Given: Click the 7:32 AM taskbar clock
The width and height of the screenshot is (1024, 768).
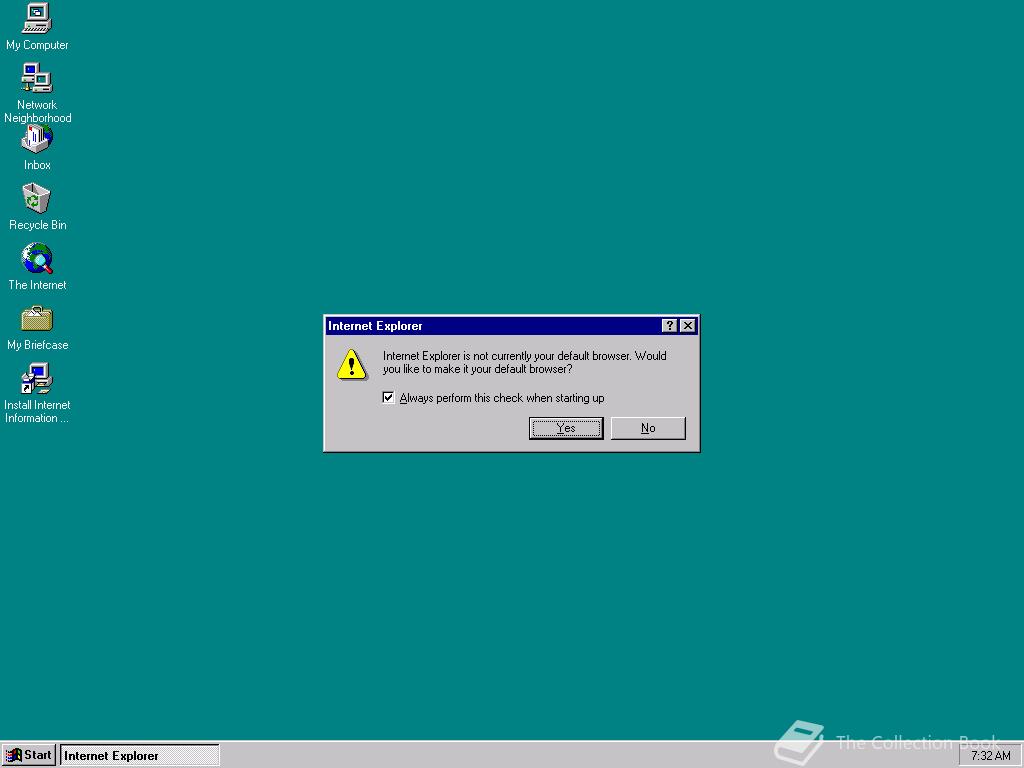Looking at the screenshot, I should pos(991,756).
